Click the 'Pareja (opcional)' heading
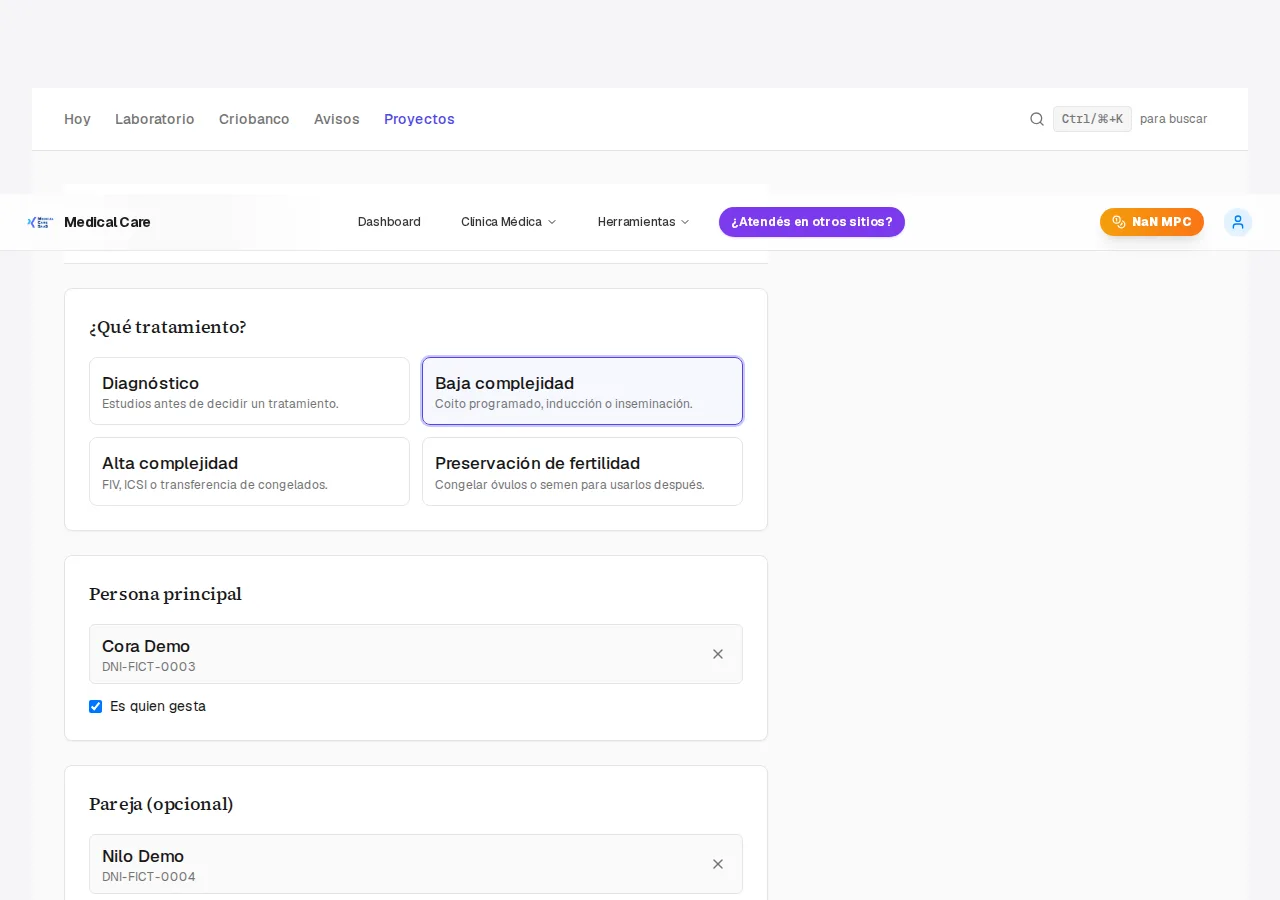This screenshot has width=1280, height=900. tap(161, 804)
